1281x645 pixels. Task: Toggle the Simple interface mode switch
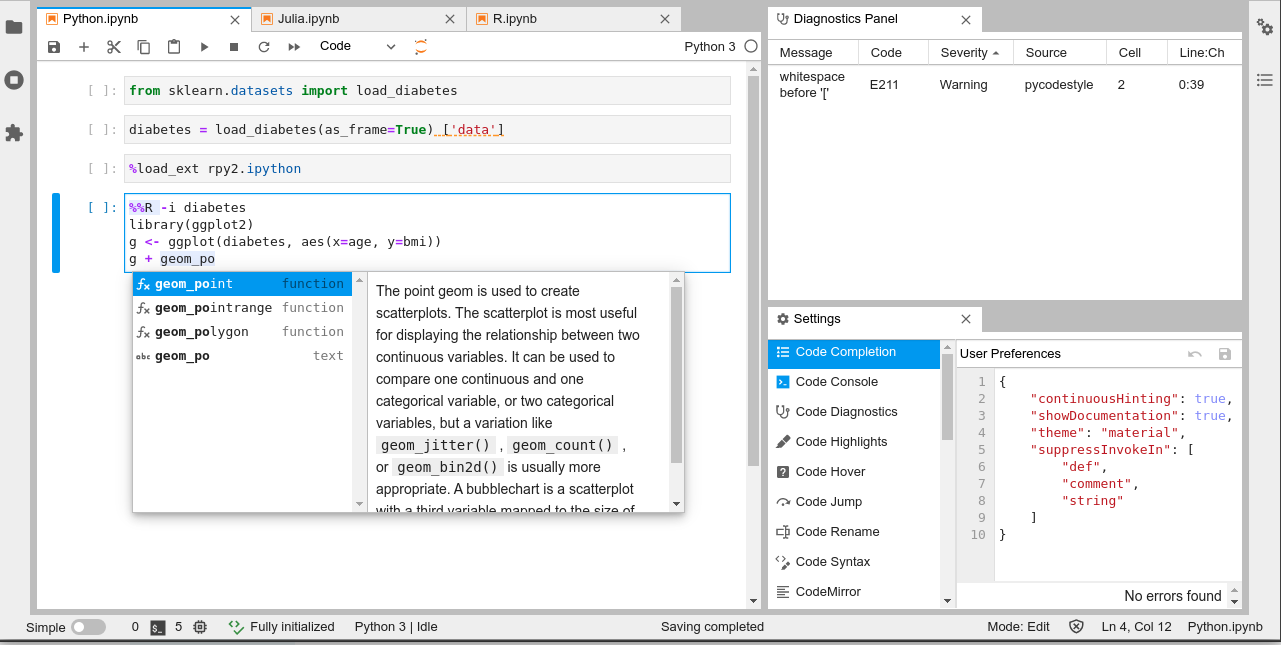tap(88, 627)
